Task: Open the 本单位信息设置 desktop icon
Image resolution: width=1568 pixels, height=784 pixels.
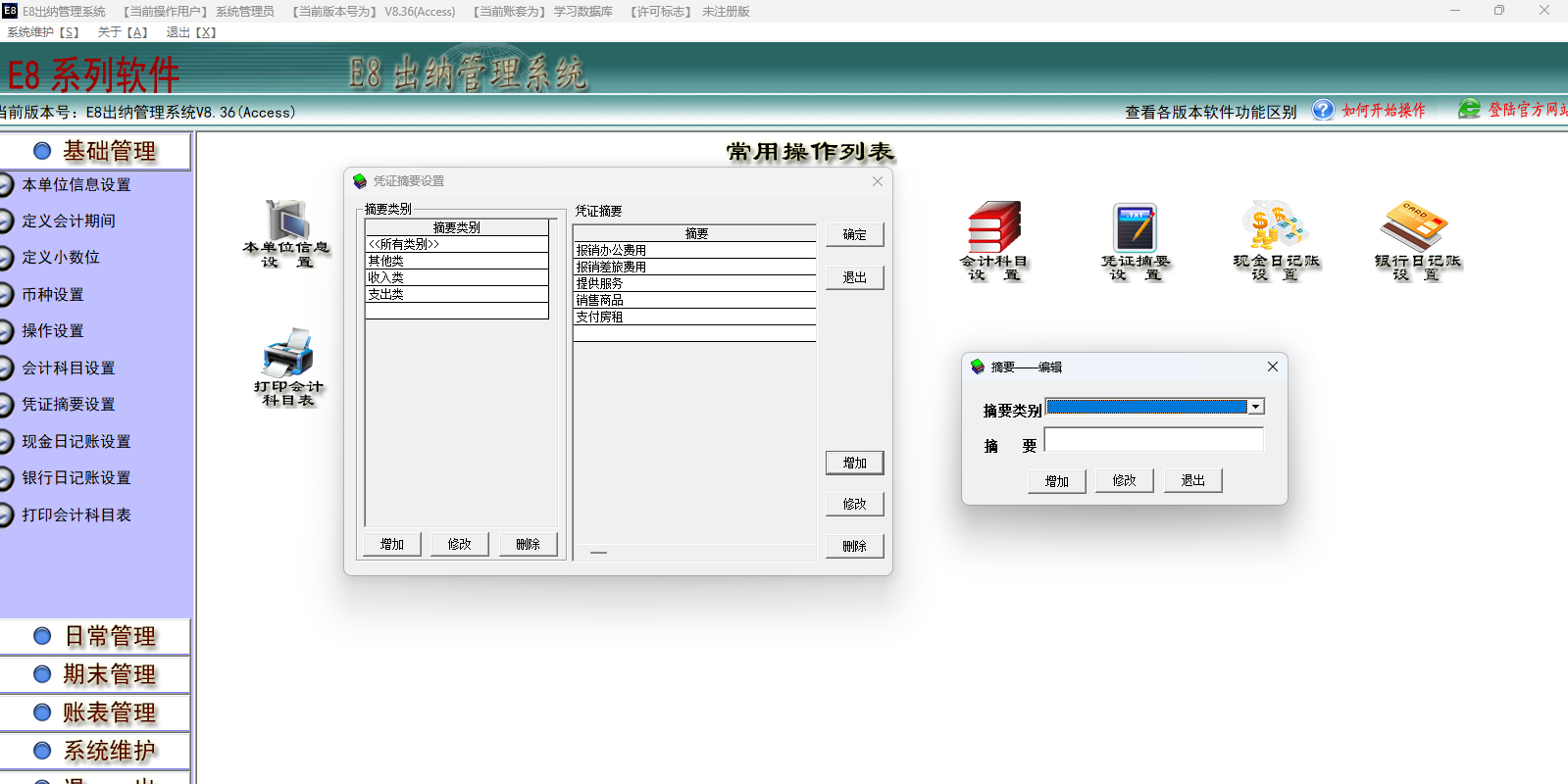Action: (286, 222)
